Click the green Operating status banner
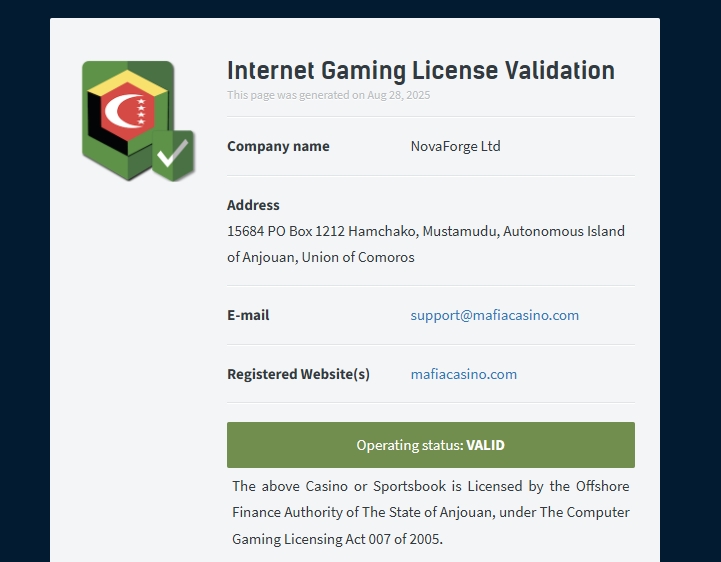Screen dimensions: 721x562 tap(431, 445)
